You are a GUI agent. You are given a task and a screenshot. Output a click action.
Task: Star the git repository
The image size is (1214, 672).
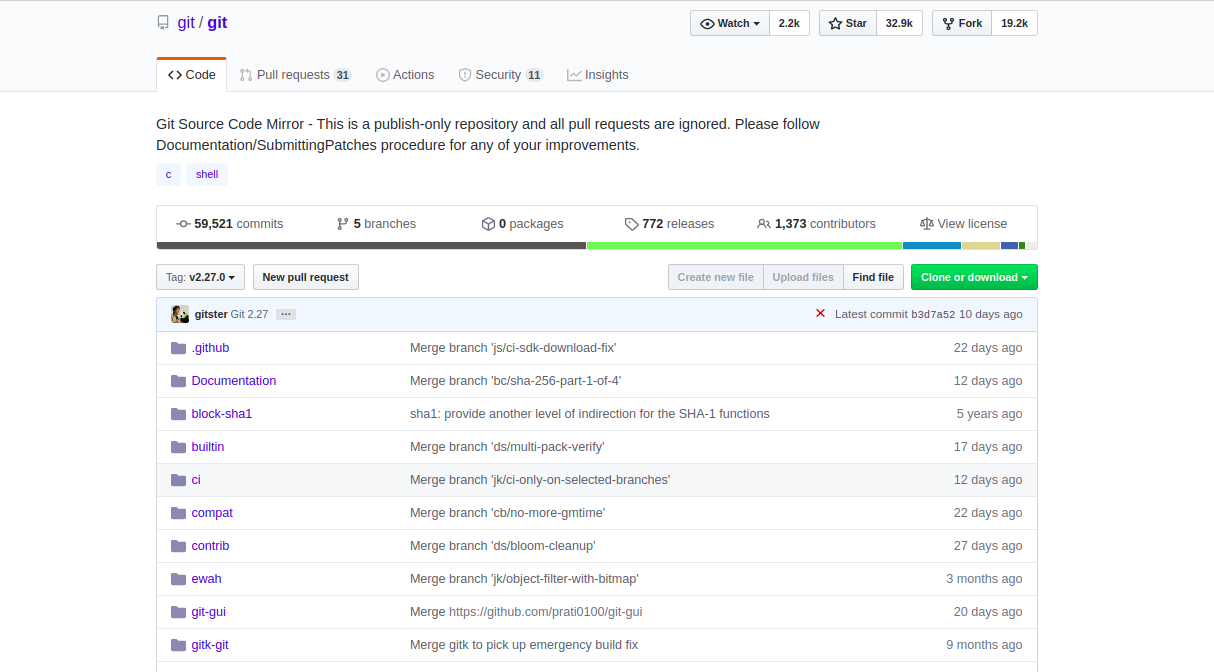848,23
